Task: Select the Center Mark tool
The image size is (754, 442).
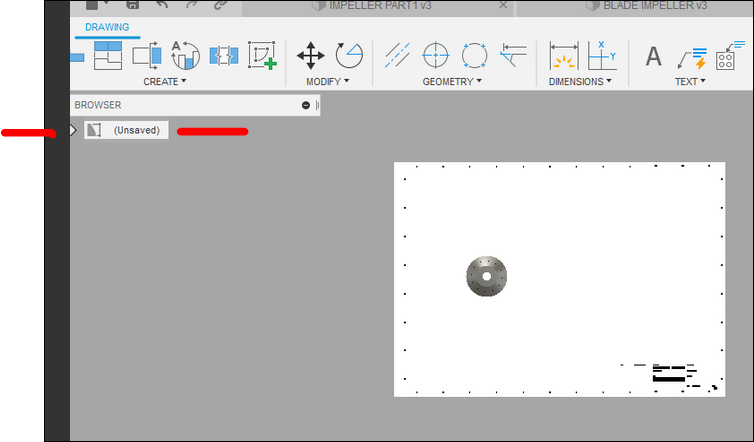Action: pyautogui.click(x=436, y=55)
